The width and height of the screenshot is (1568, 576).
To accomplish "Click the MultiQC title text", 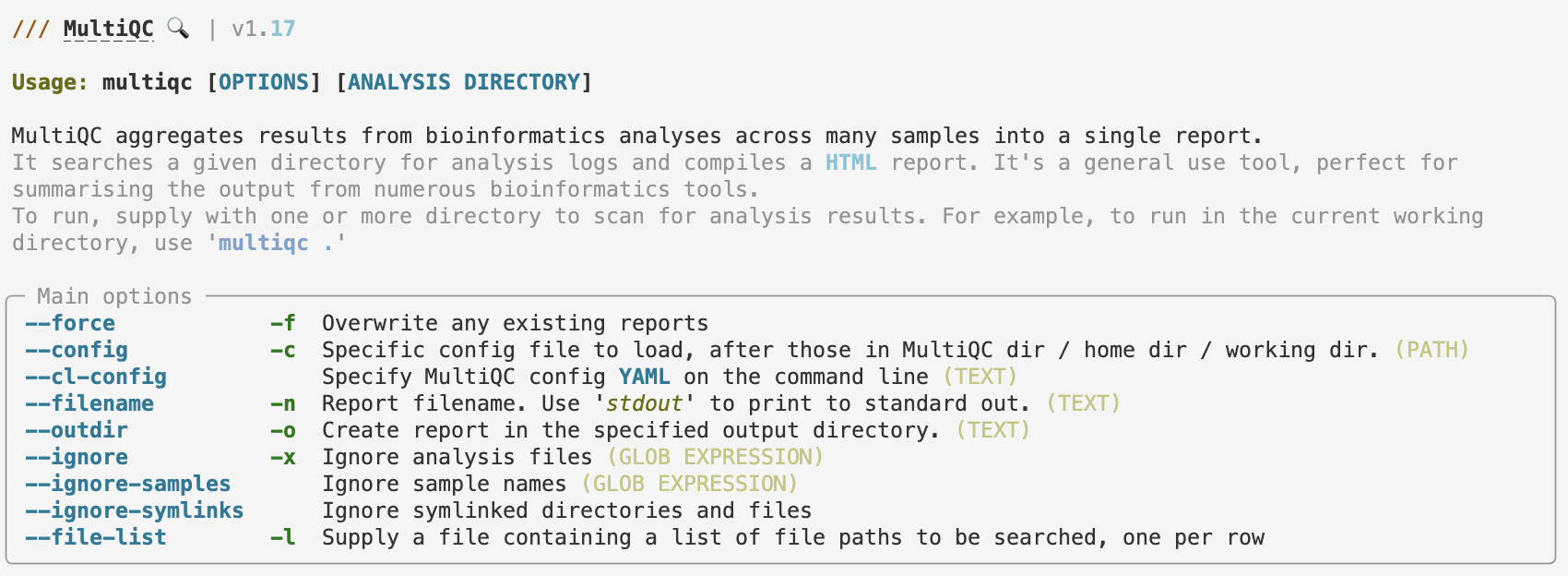I will coord(109,30).
